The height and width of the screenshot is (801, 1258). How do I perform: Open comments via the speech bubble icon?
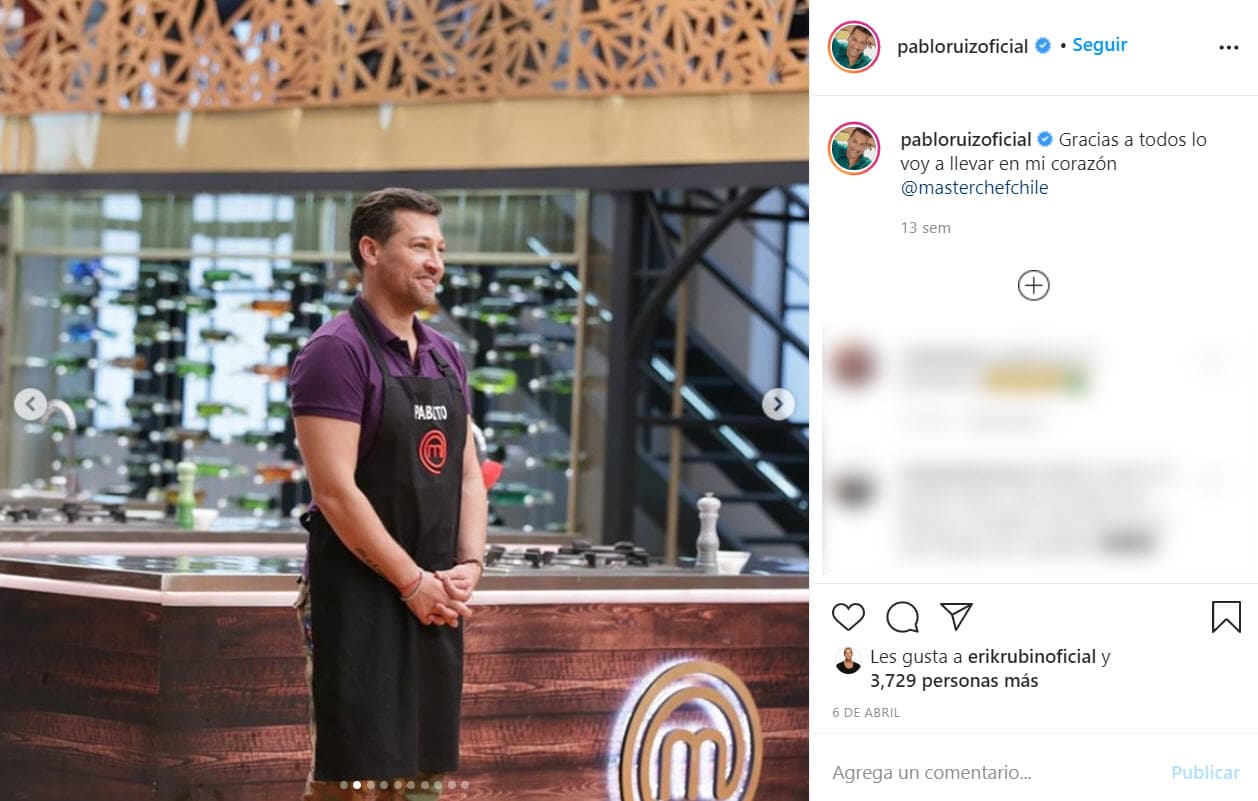click(x=902, y=617)
